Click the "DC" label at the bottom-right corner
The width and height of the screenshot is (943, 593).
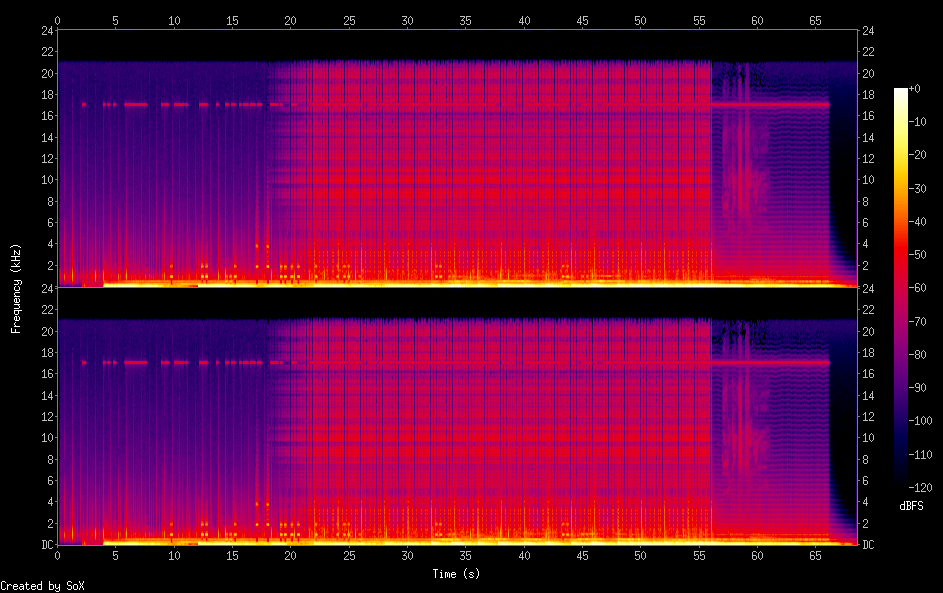(869, 545)
